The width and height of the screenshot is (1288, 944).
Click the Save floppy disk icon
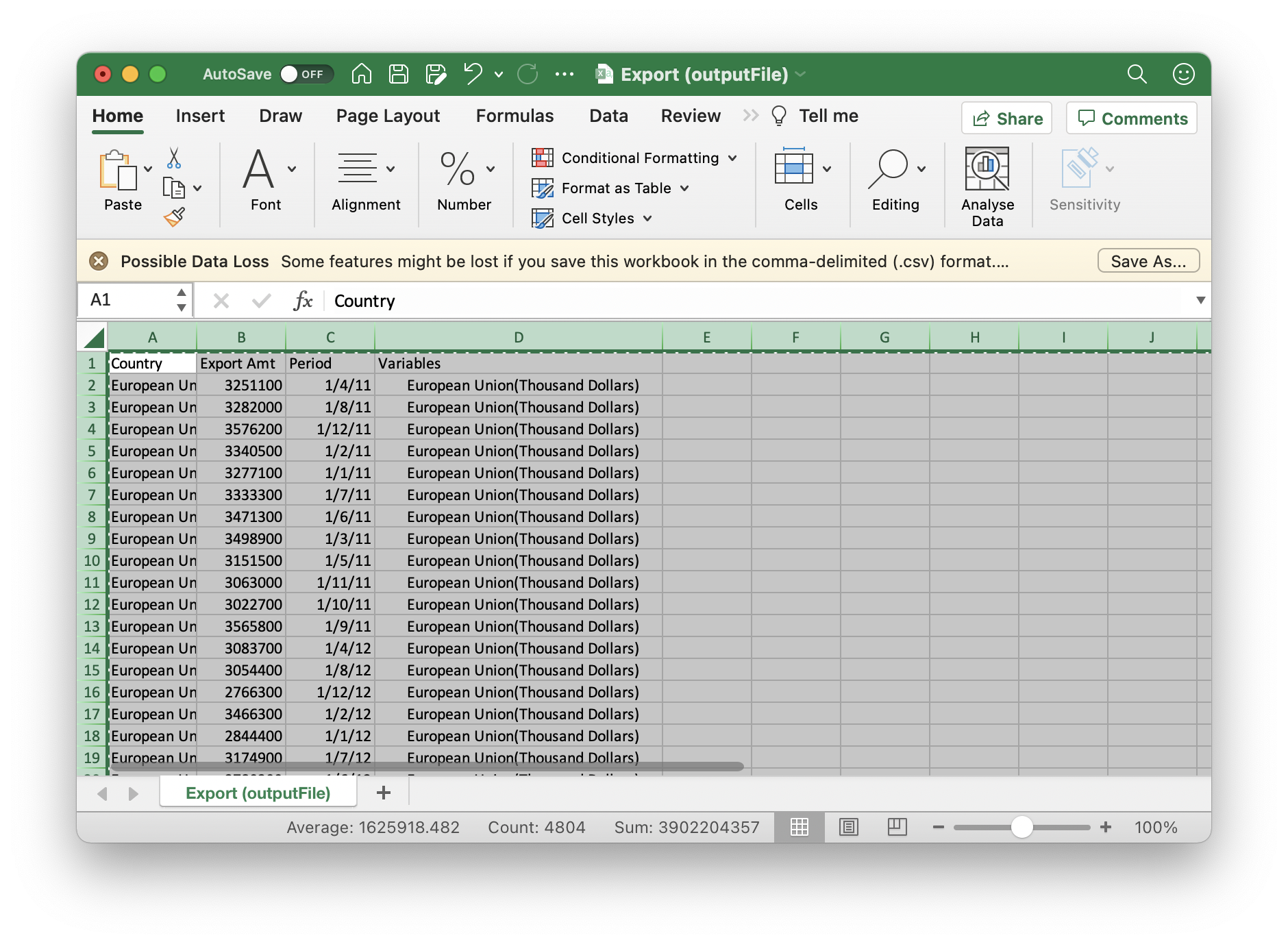[398, 74]
